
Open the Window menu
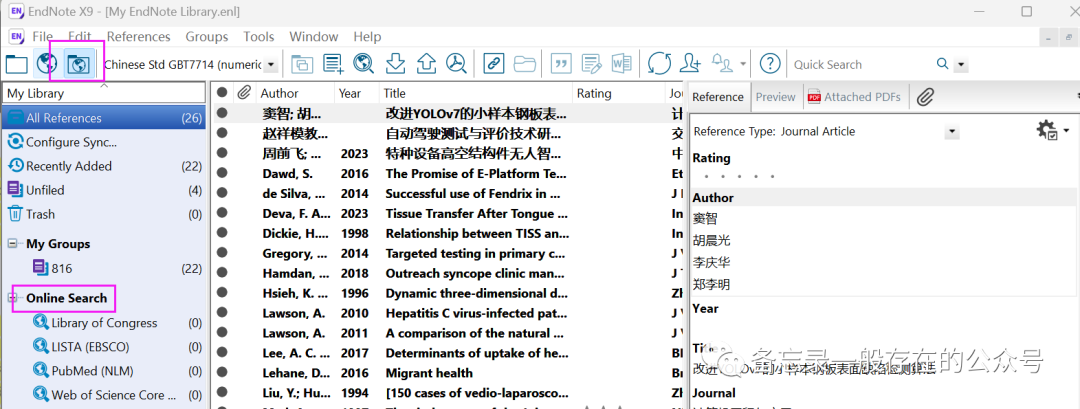313,36
